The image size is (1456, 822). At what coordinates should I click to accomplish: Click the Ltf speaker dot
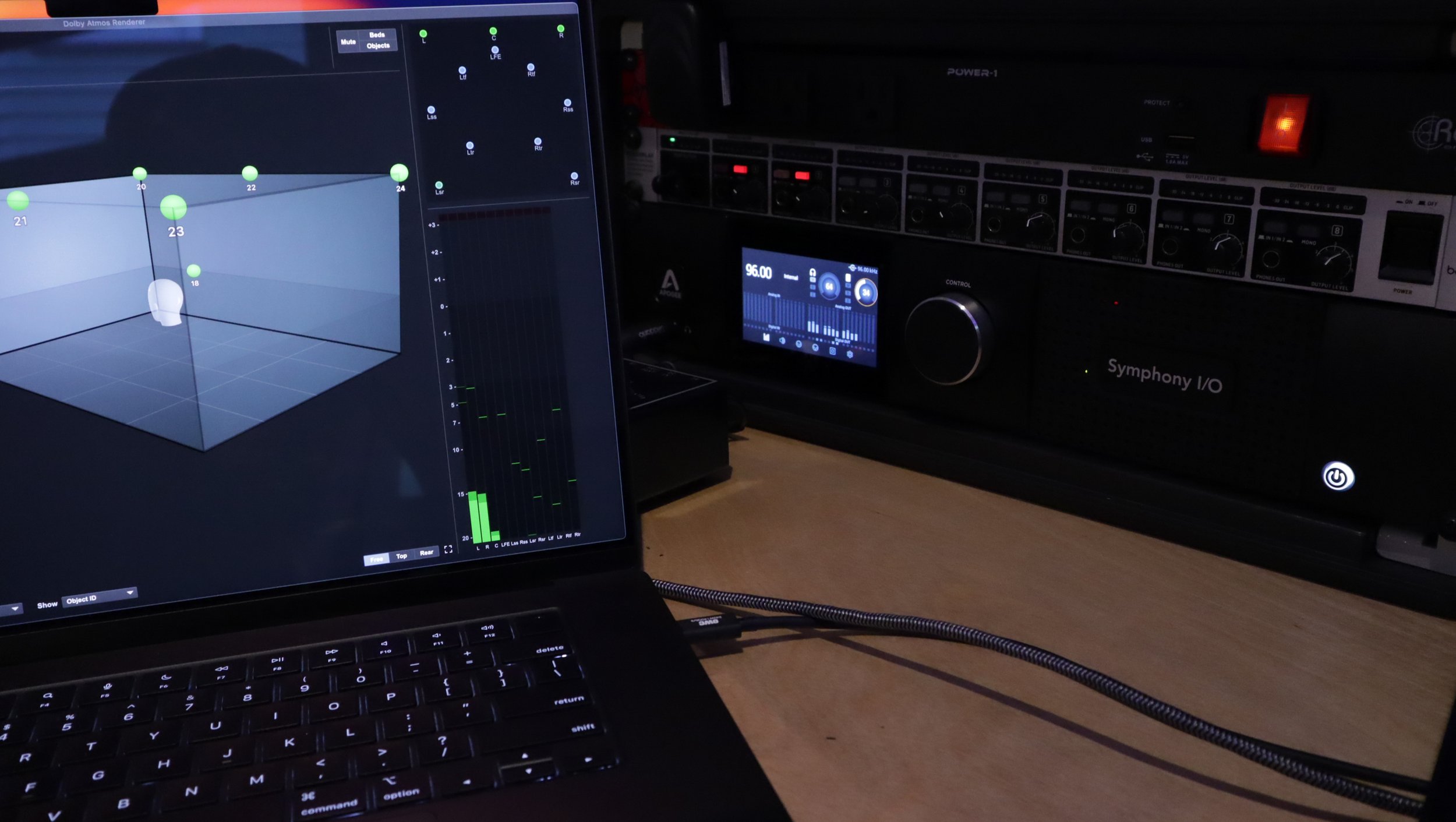[x=462, y=70]
